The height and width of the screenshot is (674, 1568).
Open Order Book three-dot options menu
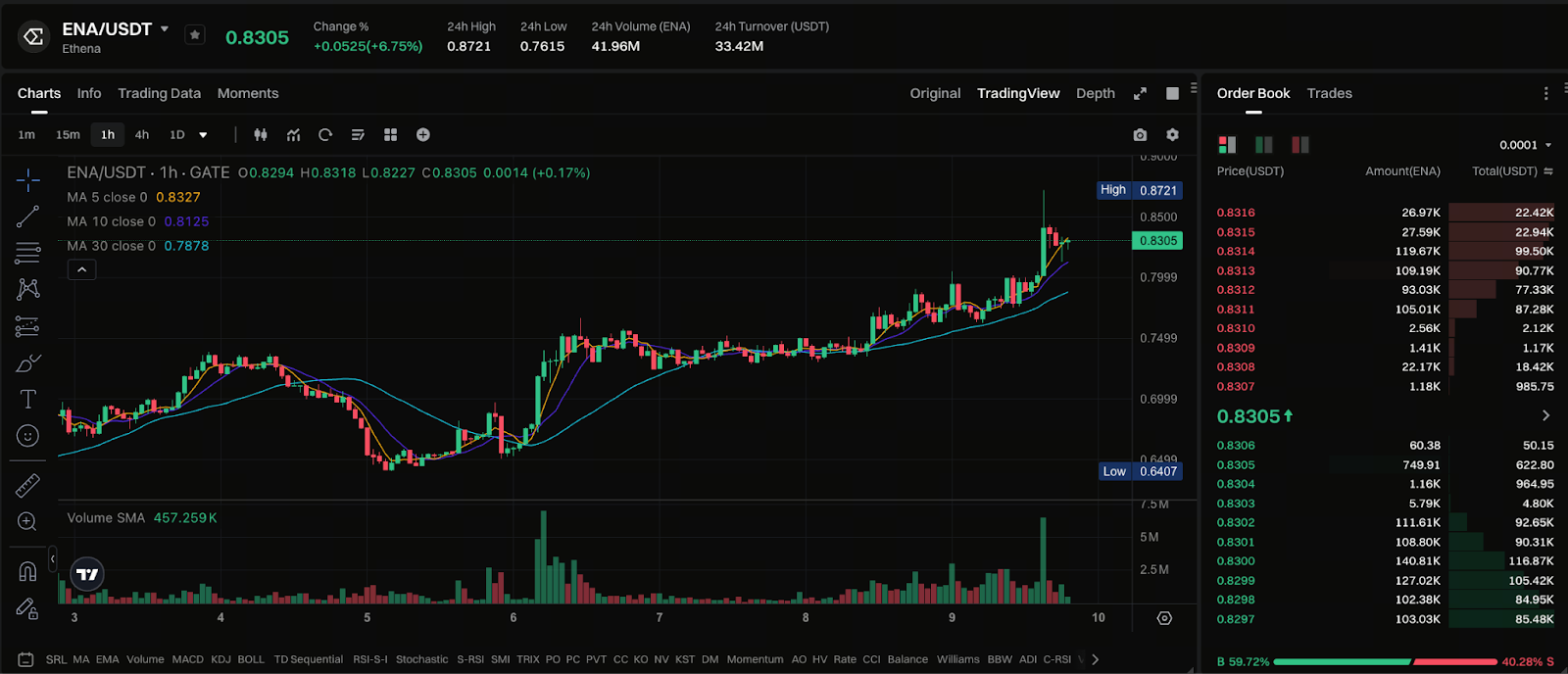pos(1546,94)
